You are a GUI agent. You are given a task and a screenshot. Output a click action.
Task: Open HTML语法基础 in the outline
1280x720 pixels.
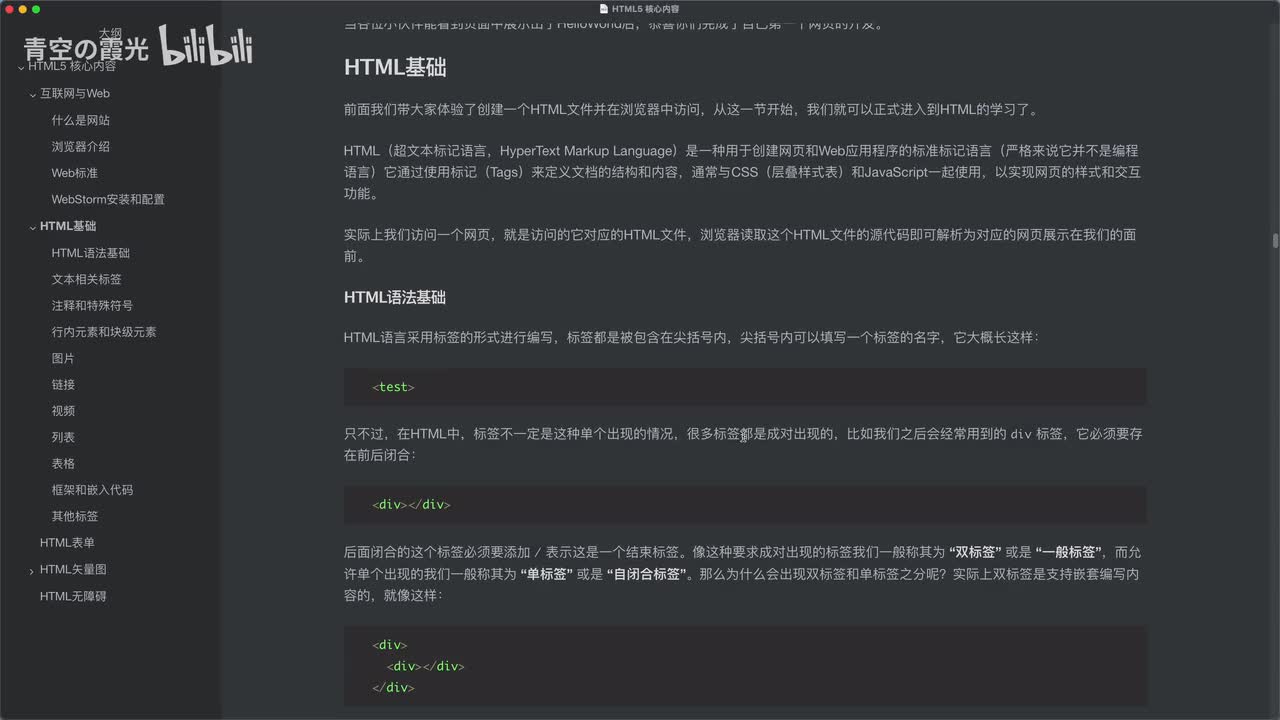click(91, 253)
